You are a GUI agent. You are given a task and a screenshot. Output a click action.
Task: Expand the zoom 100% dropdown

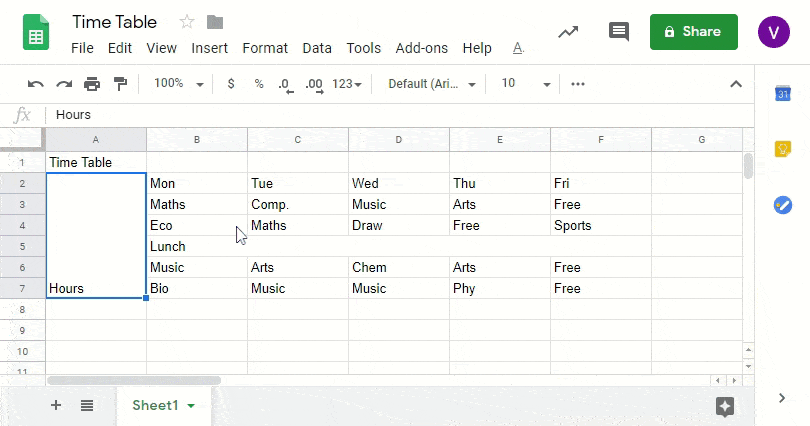point(179,84)
